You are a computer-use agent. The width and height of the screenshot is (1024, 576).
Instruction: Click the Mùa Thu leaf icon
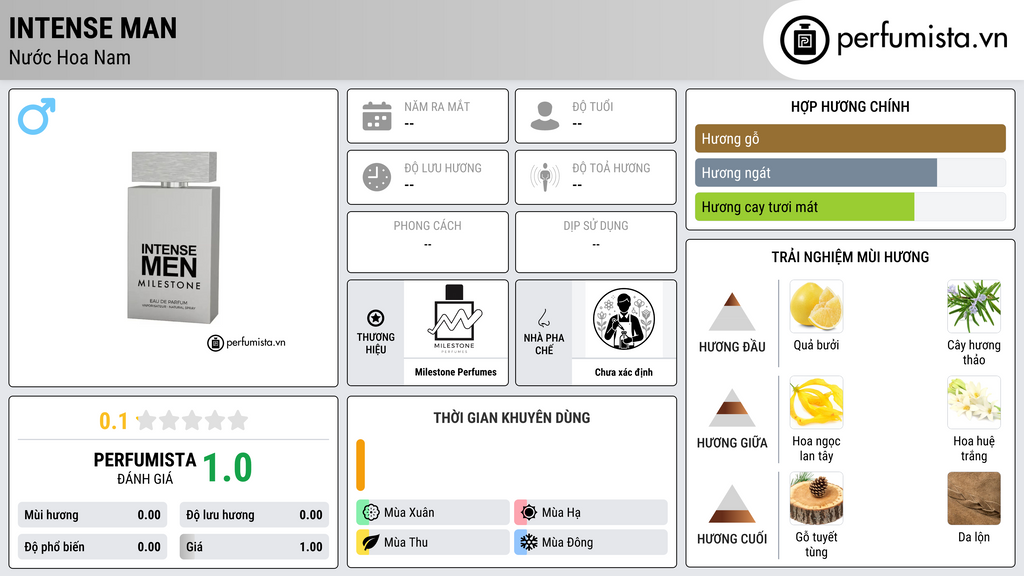point(370,542)
